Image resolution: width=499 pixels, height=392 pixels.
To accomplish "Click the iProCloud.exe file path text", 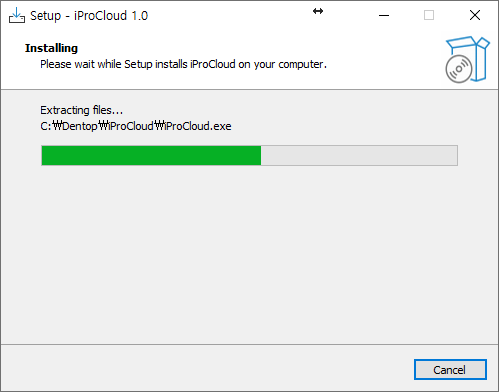I will pyautogui.click(x=136, y=126).
